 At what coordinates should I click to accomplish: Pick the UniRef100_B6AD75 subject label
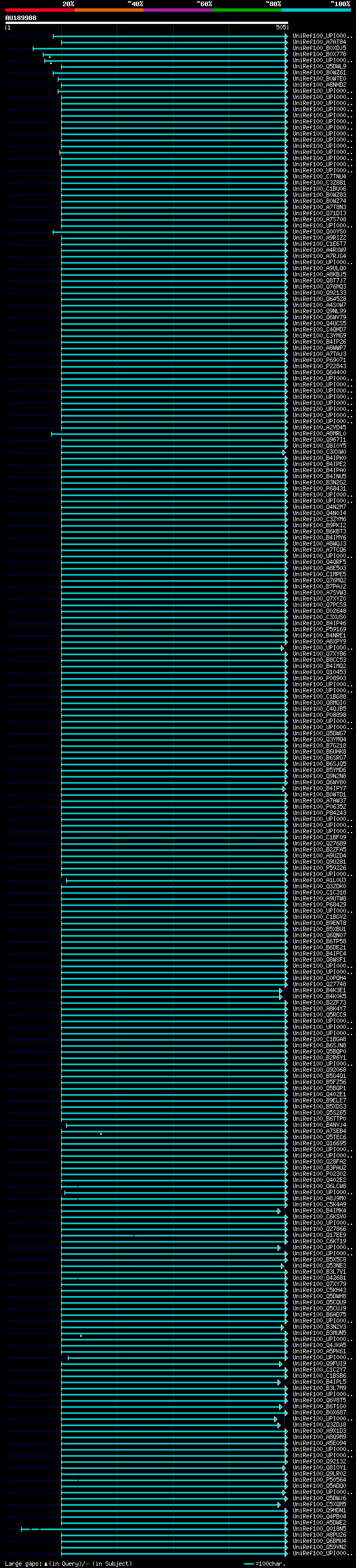(319, 1316)
